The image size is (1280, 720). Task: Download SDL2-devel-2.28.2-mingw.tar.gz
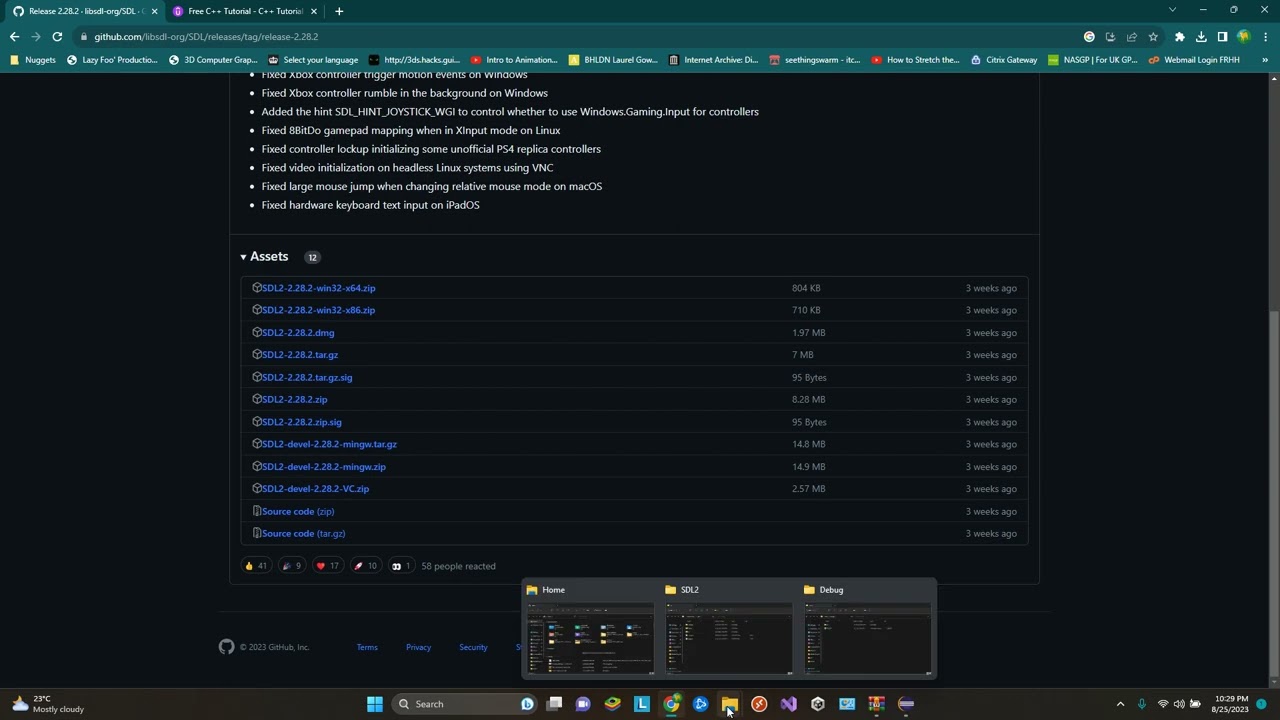(x=329, y=444)
